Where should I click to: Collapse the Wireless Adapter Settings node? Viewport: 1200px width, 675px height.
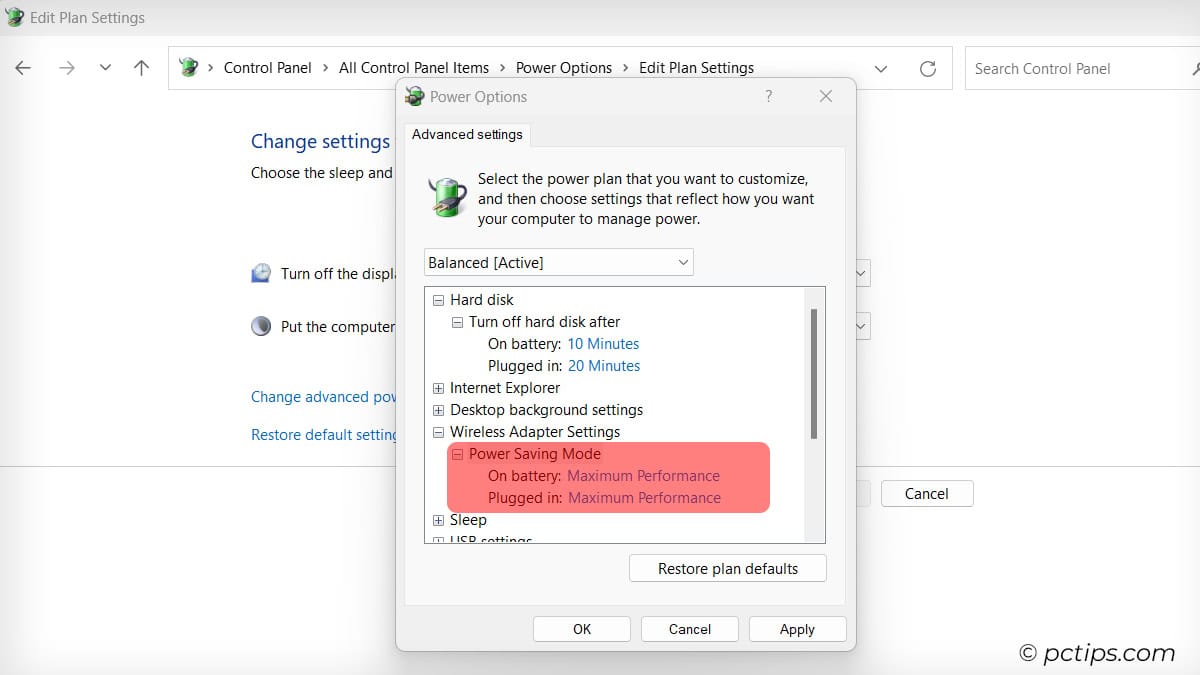coord(438,432)
